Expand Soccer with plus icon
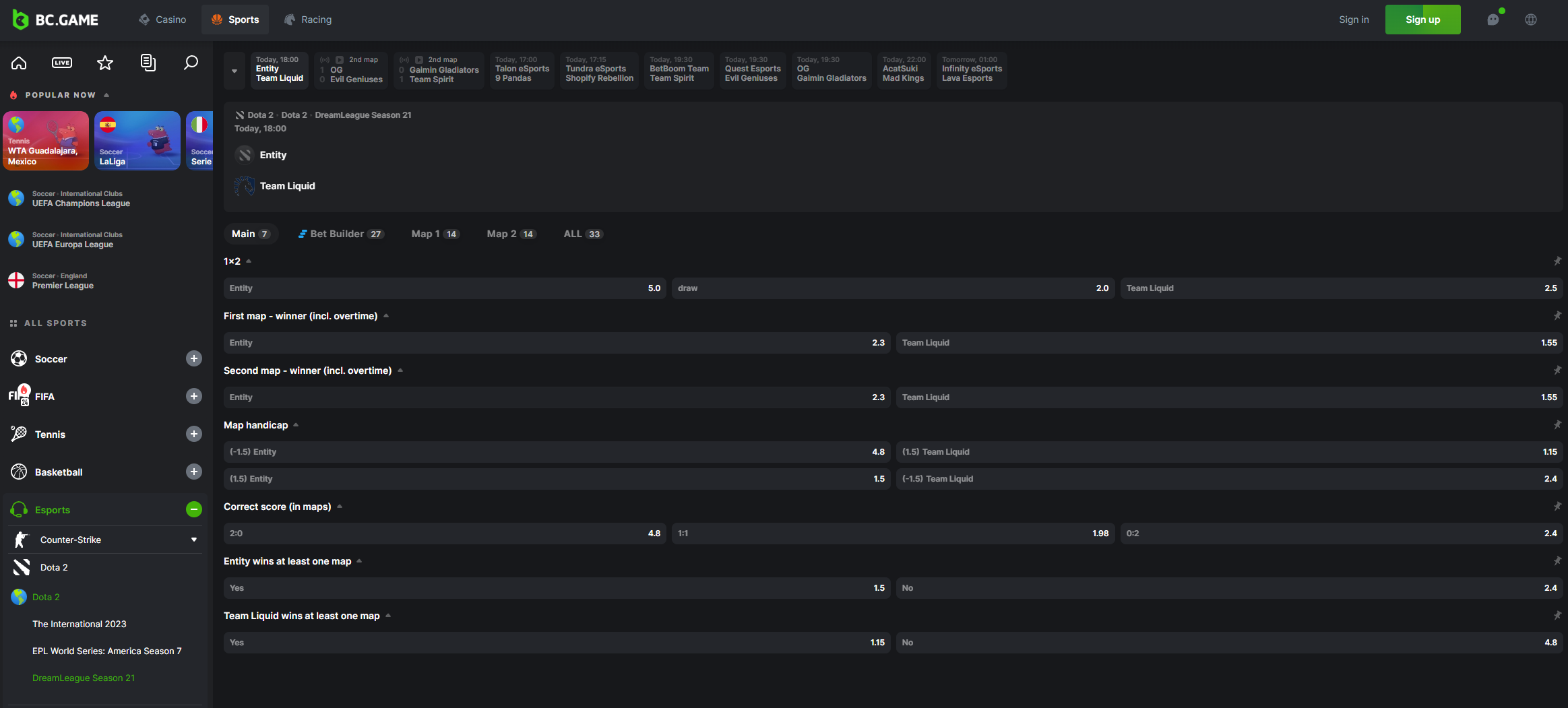 [194, 358]
